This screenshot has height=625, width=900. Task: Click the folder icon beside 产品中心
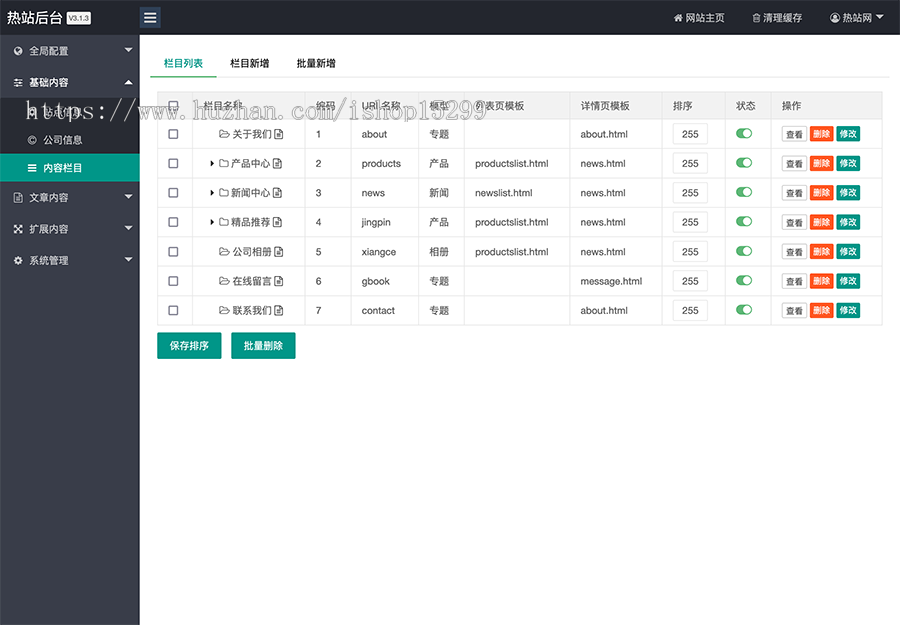tap(224, 164)
